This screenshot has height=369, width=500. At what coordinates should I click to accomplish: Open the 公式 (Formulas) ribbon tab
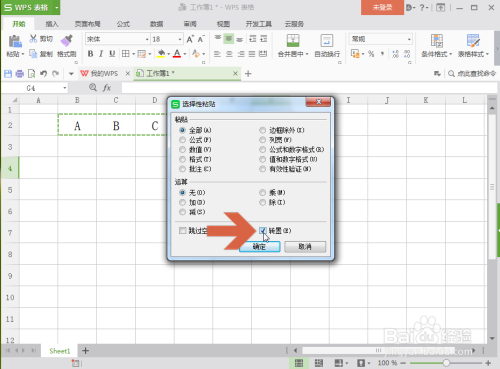123,24
